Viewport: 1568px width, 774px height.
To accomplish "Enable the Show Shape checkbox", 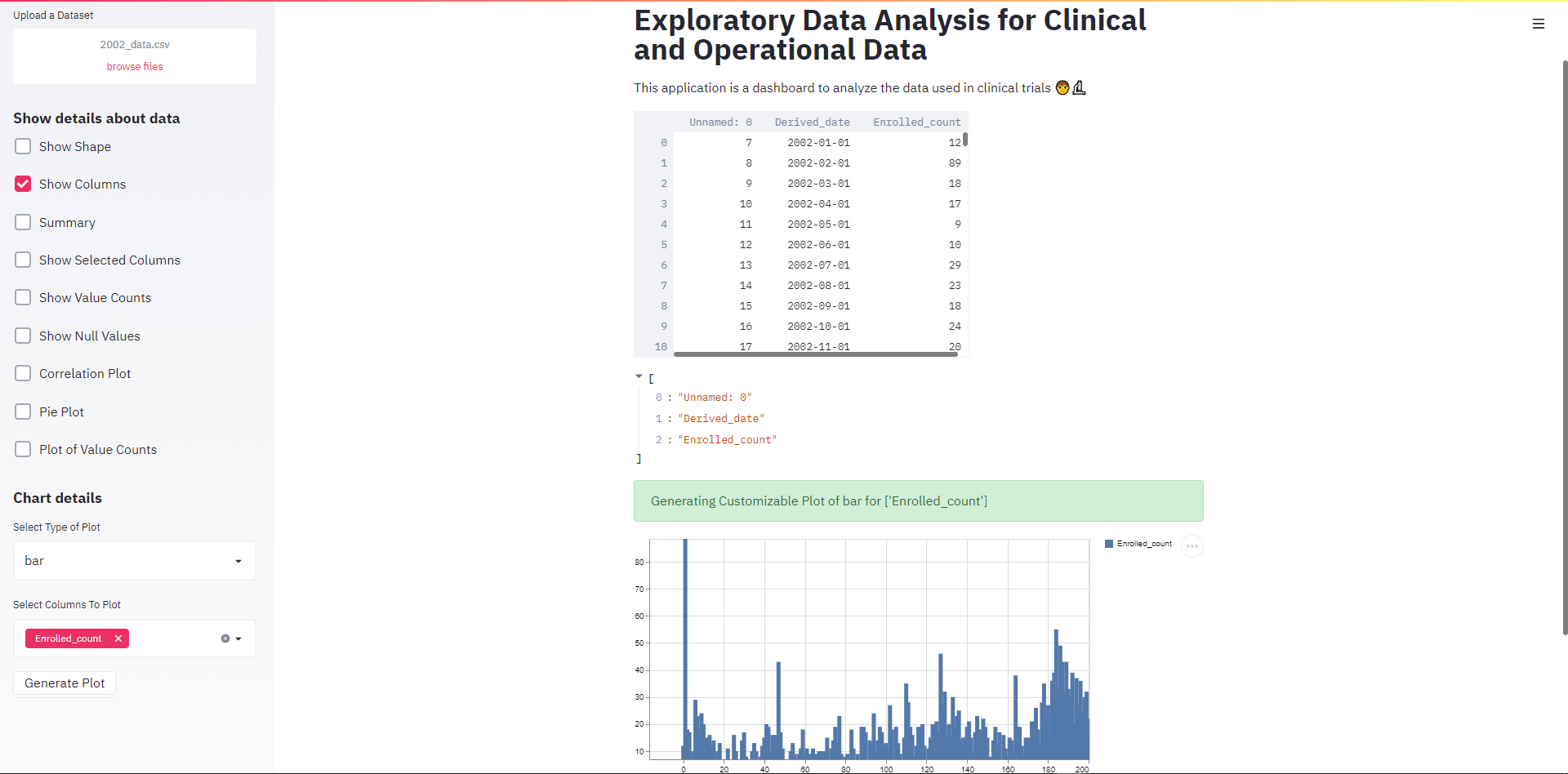I will [x=23, y=146].
